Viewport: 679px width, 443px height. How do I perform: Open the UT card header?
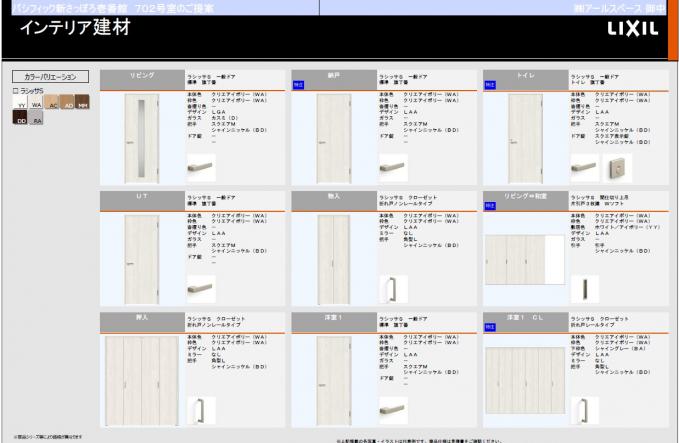[142, 201]
